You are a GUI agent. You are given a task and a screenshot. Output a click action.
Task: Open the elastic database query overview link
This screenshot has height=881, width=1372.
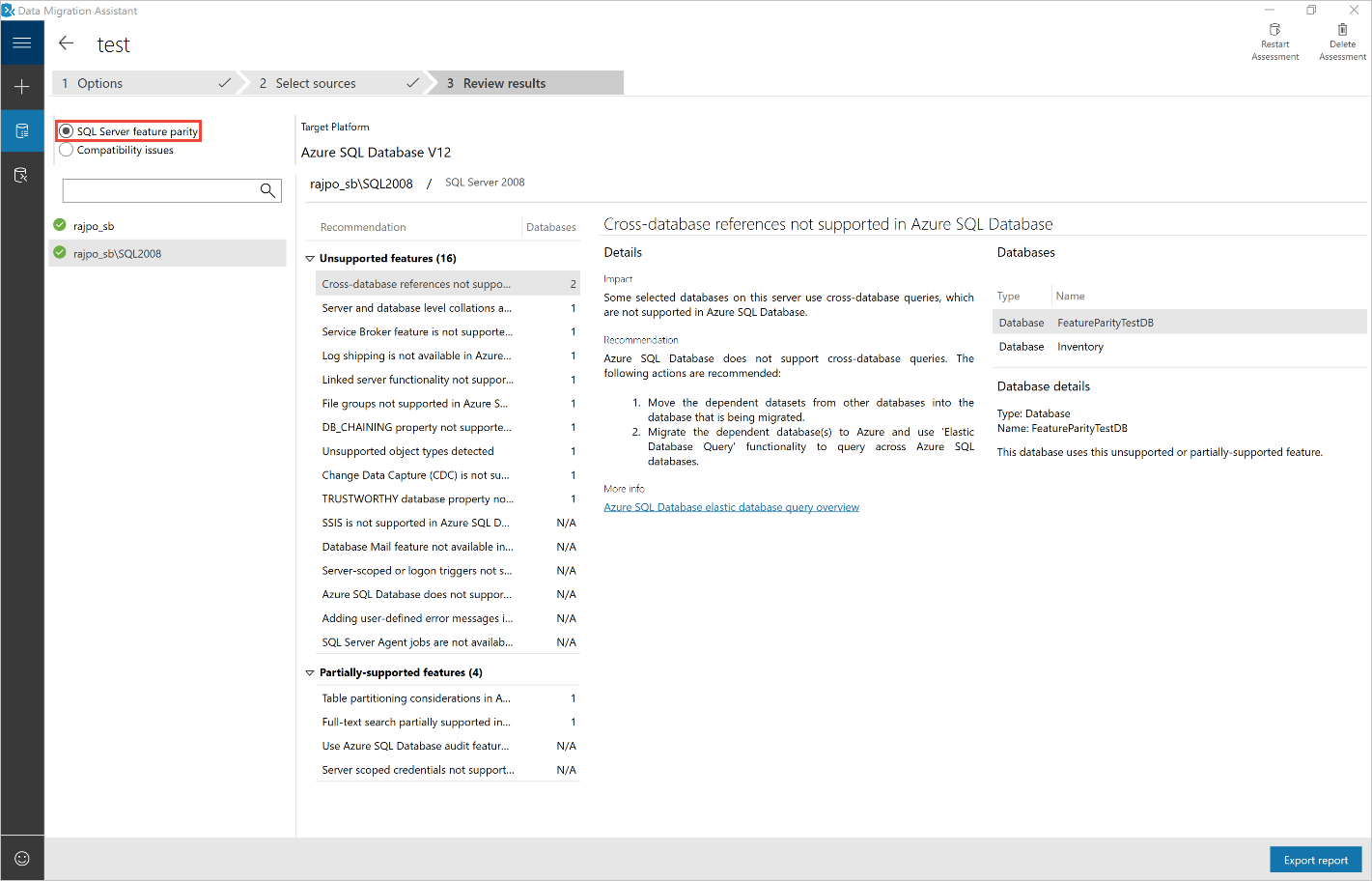(x=731, y=506)
